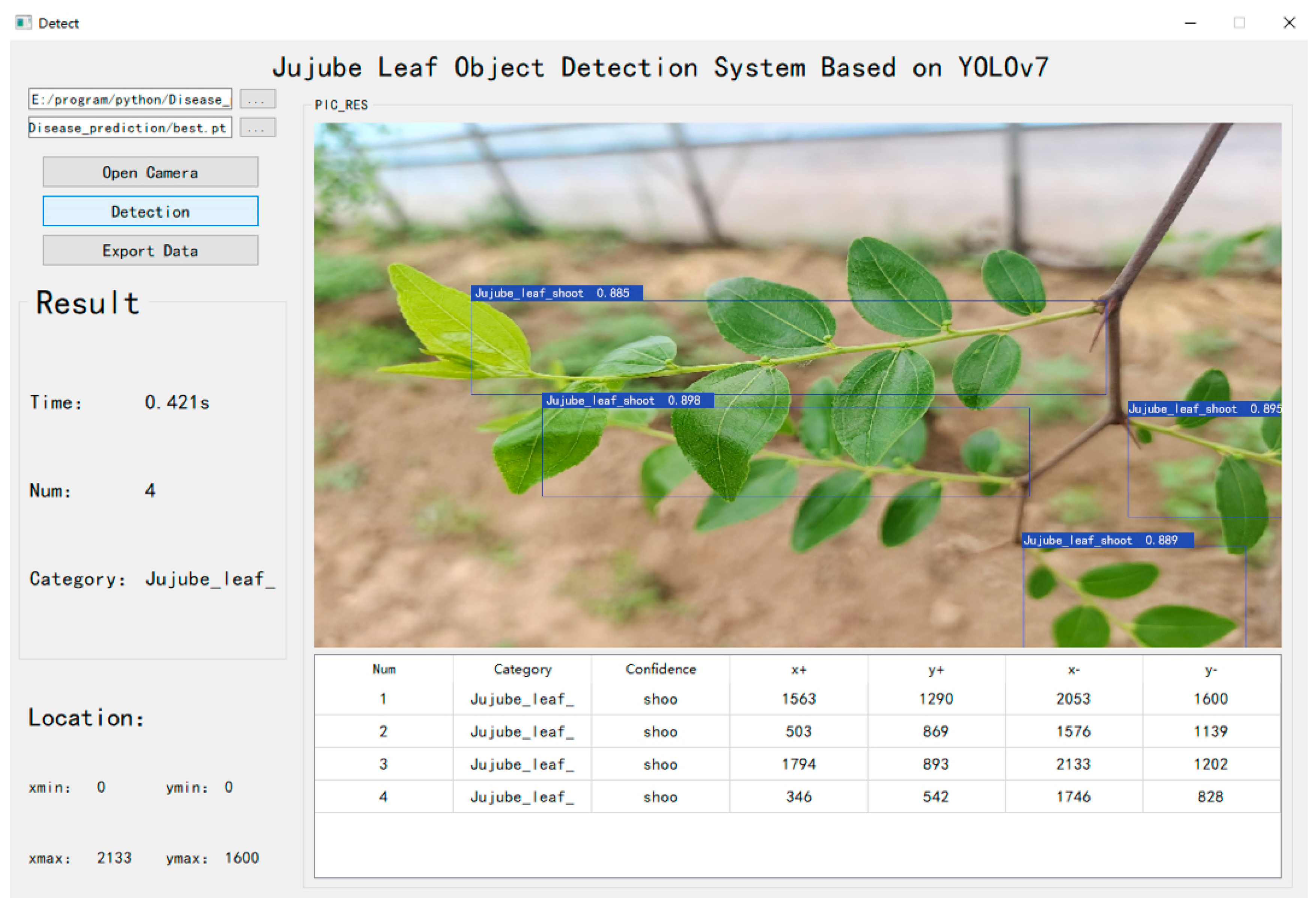Screen dimensions: 1316x909
Task: Select the Category column header
Action: pyautogui.click(x=522, y=669)
